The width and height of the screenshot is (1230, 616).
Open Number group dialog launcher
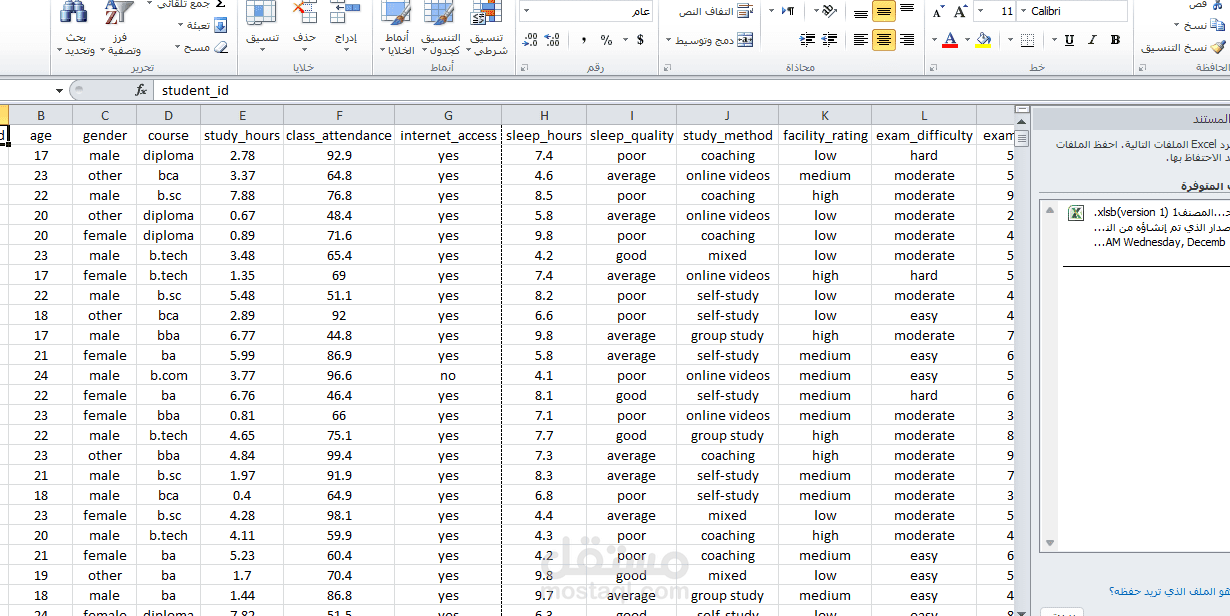point(524,67)
